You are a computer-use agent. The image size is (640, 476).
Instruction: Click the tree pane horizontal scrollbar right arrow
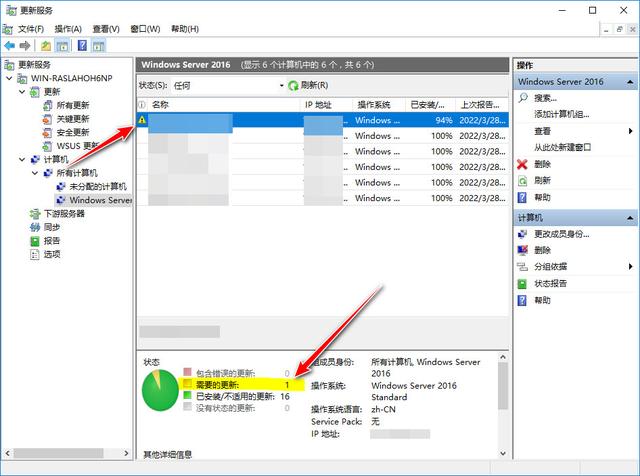click(x=126, y=453)
